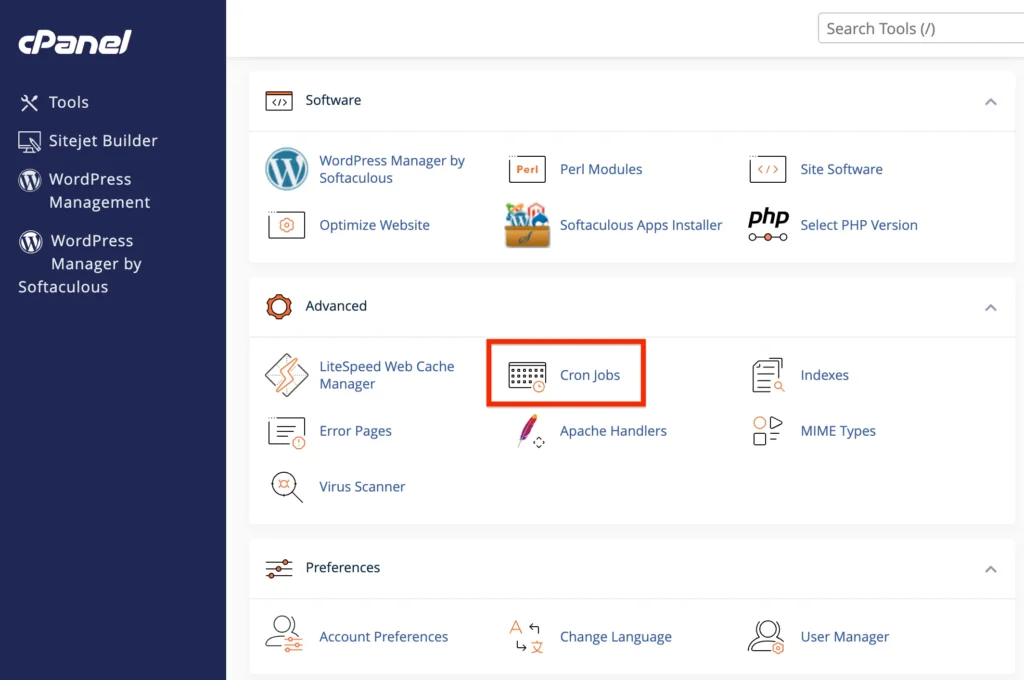Open WordPress Management from the sidebar
This screenshot has width=1024, height=680.
90,190
